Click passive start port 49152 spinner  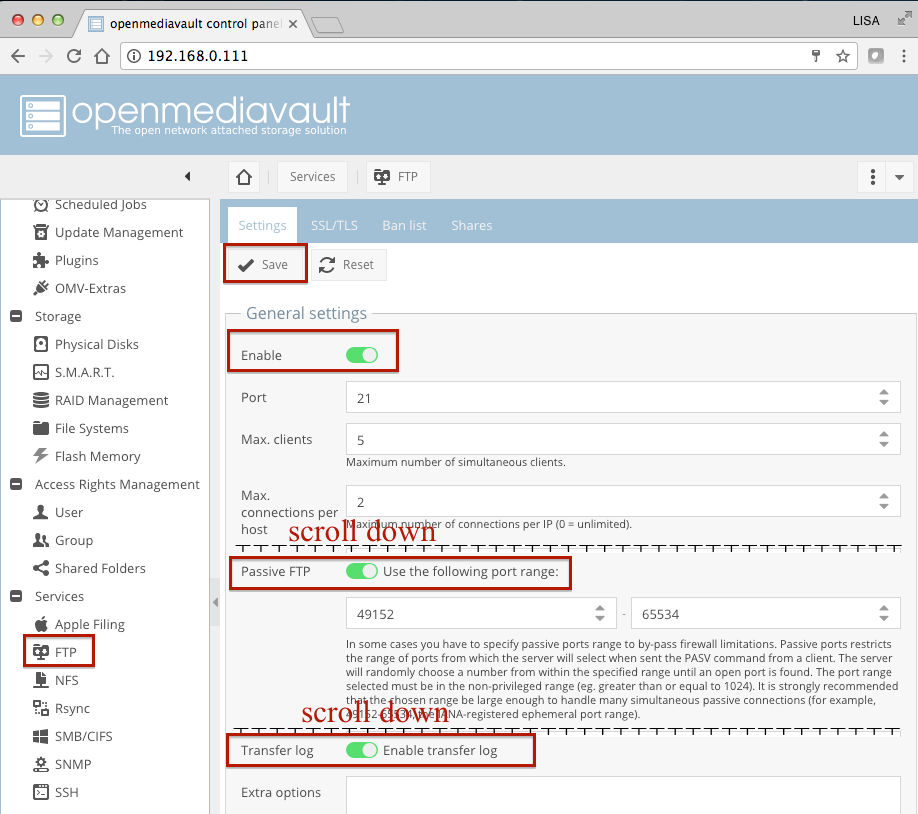(x=600, y=613)
